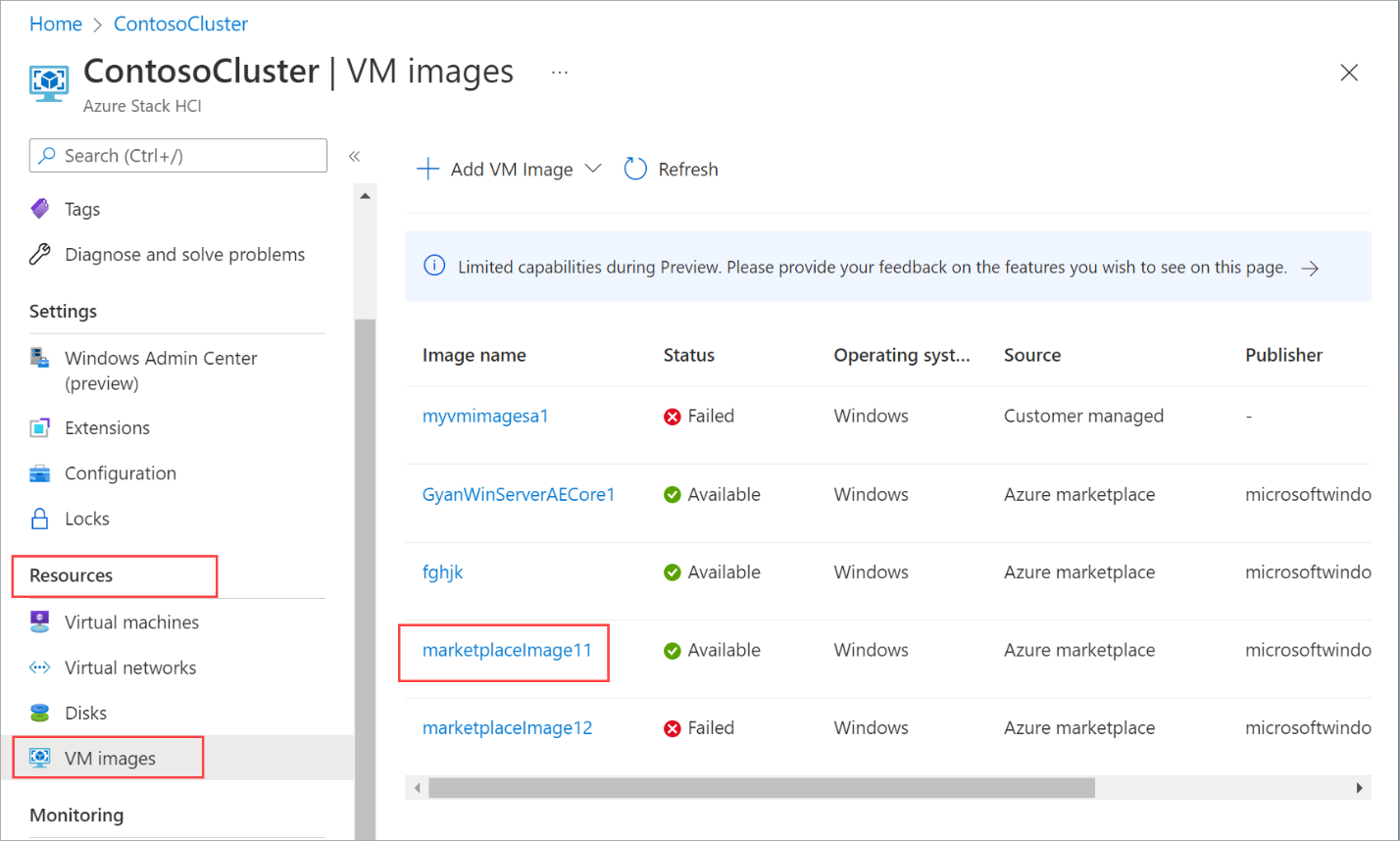This screenshot has height=841, width=1400.
Task: Expand the Add VM Image dropdown
Action: coord(592,169)
